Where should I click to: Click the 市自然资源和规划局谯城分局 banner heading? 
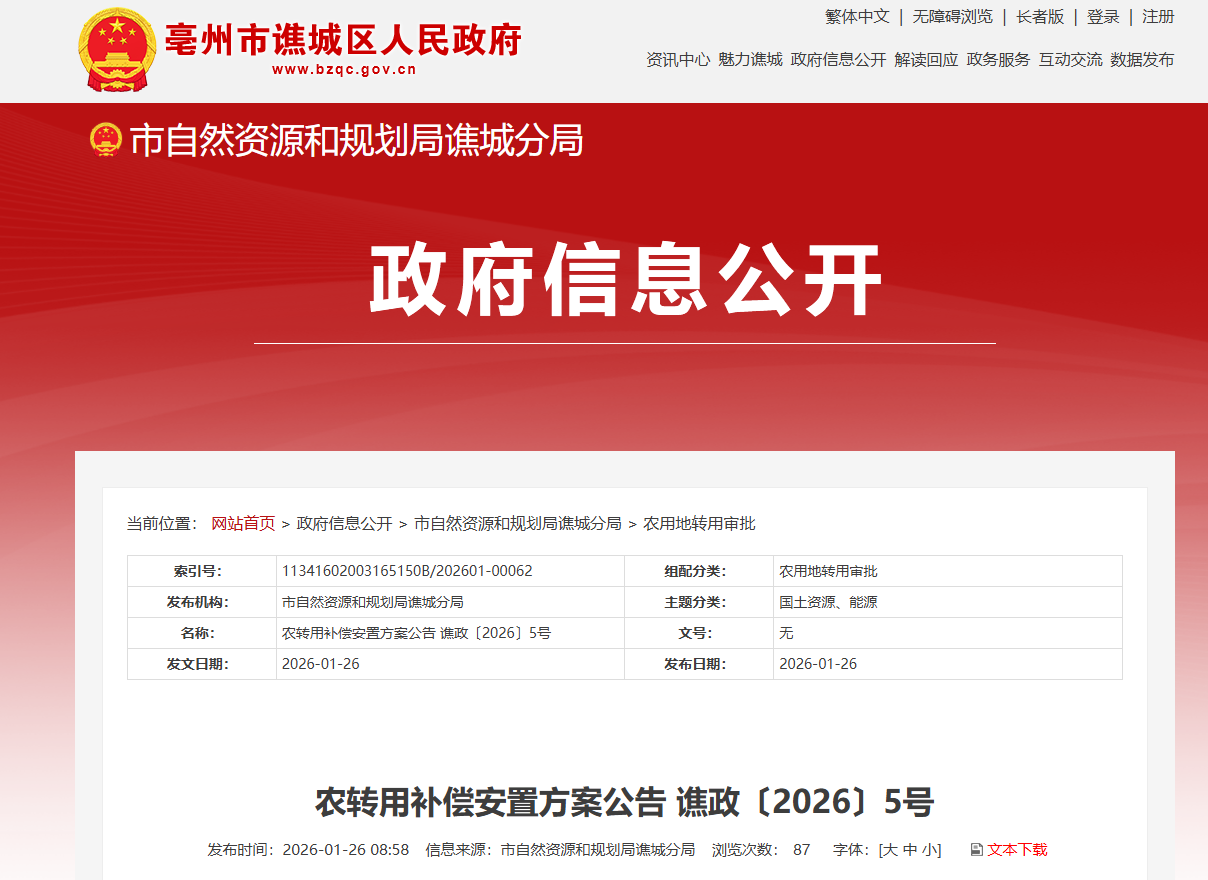[357, 141]
